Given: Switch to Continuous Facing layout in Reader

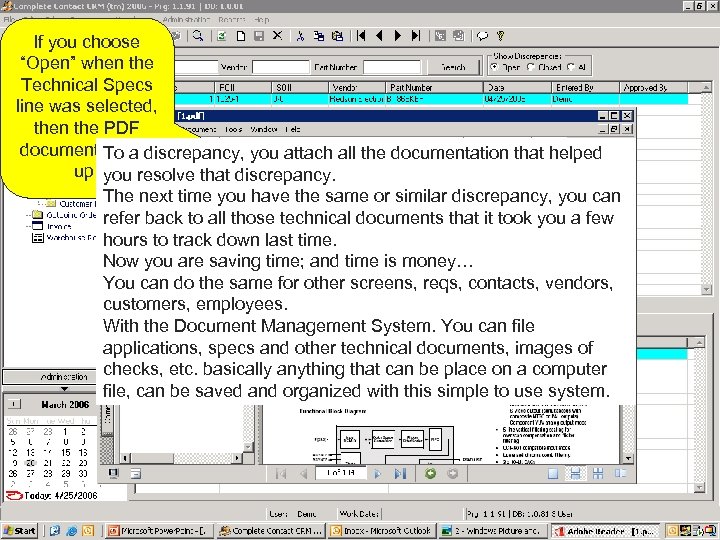Looking at the screenshot, I should pos(598,473).
